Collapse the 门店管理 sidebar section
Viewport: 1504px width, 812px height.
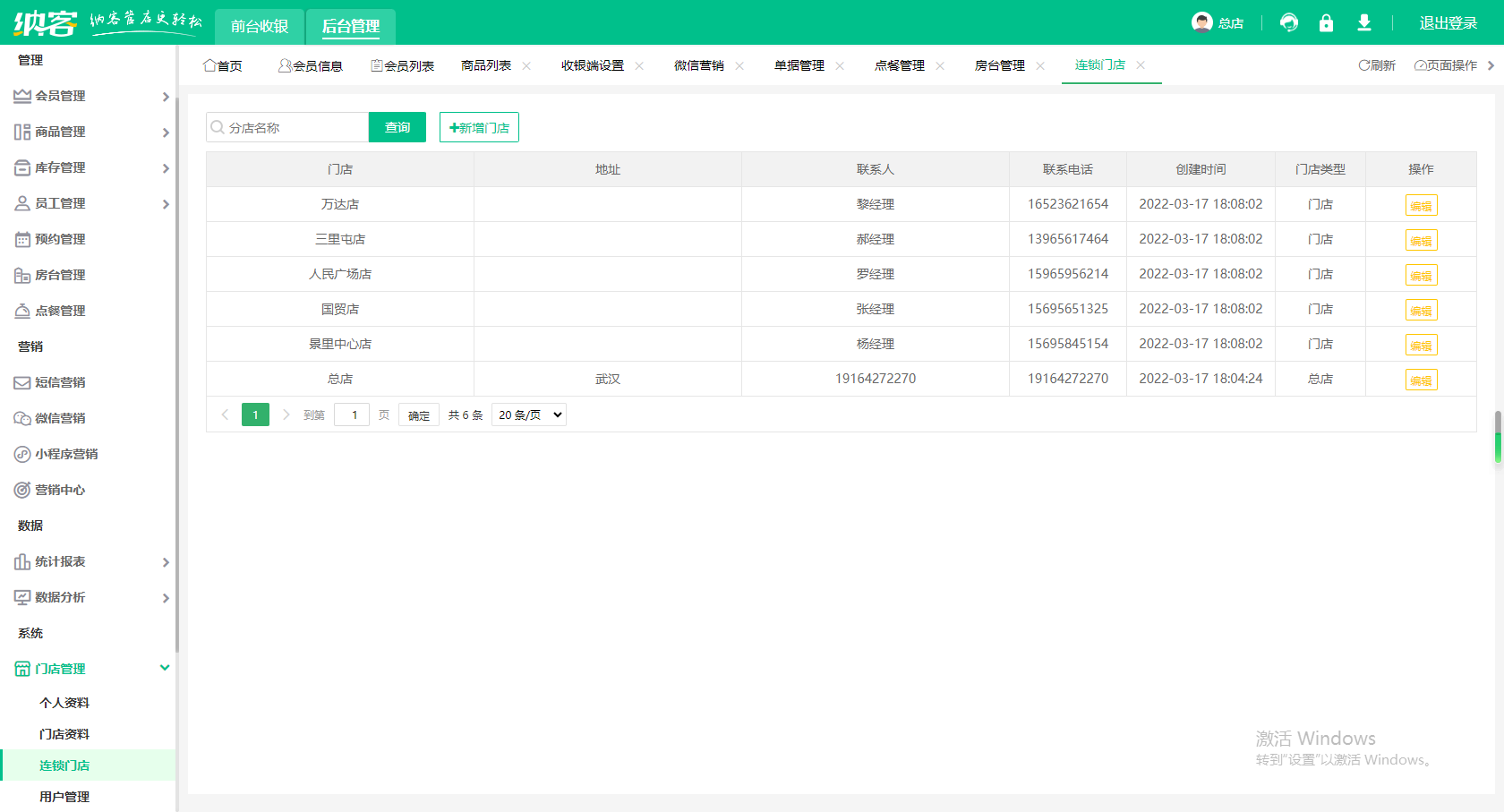(165, 668)
